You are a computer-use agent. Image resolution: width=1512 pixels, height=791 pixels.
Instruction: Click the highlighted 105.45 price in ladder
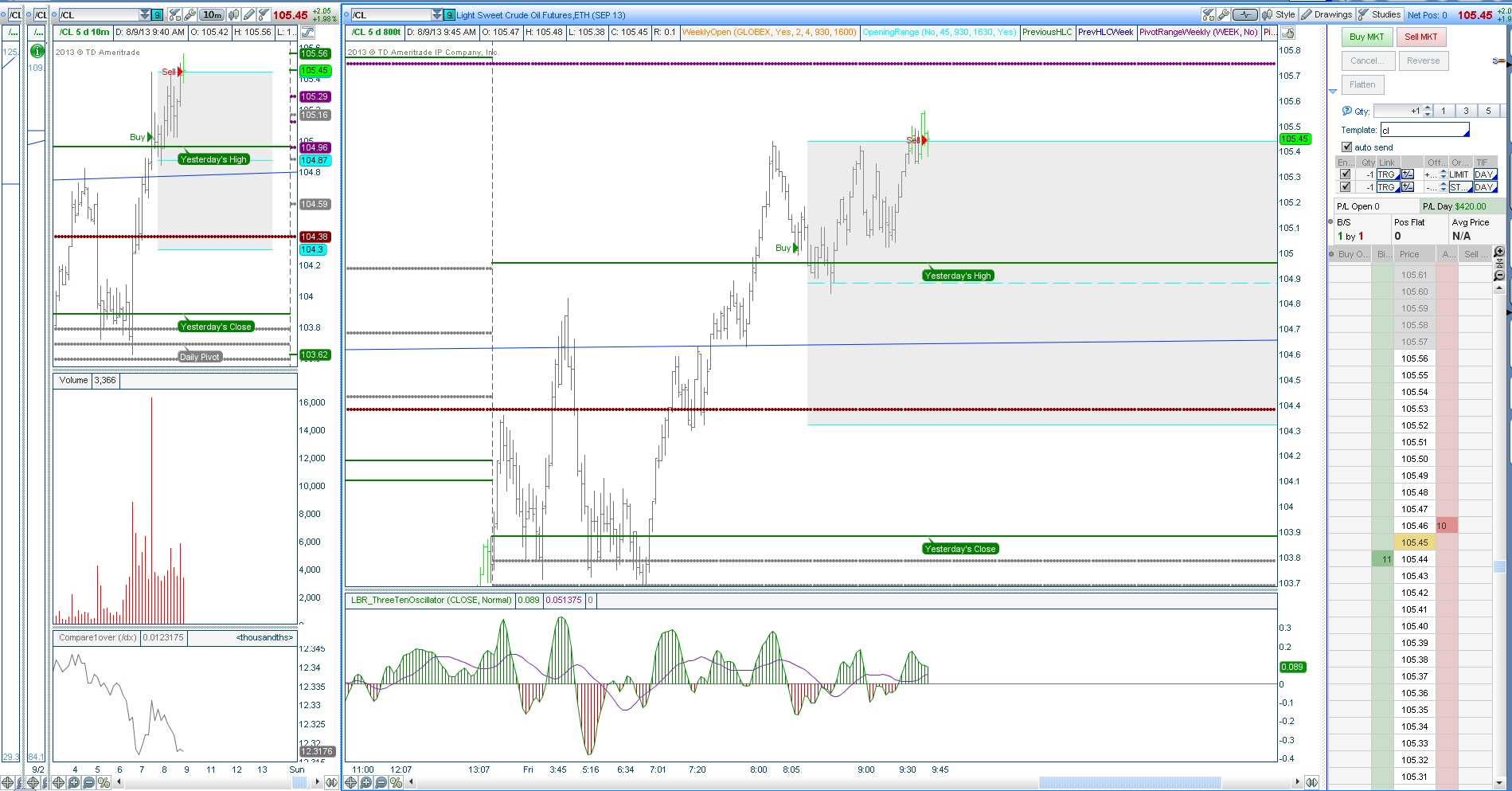click(1415, 542)
